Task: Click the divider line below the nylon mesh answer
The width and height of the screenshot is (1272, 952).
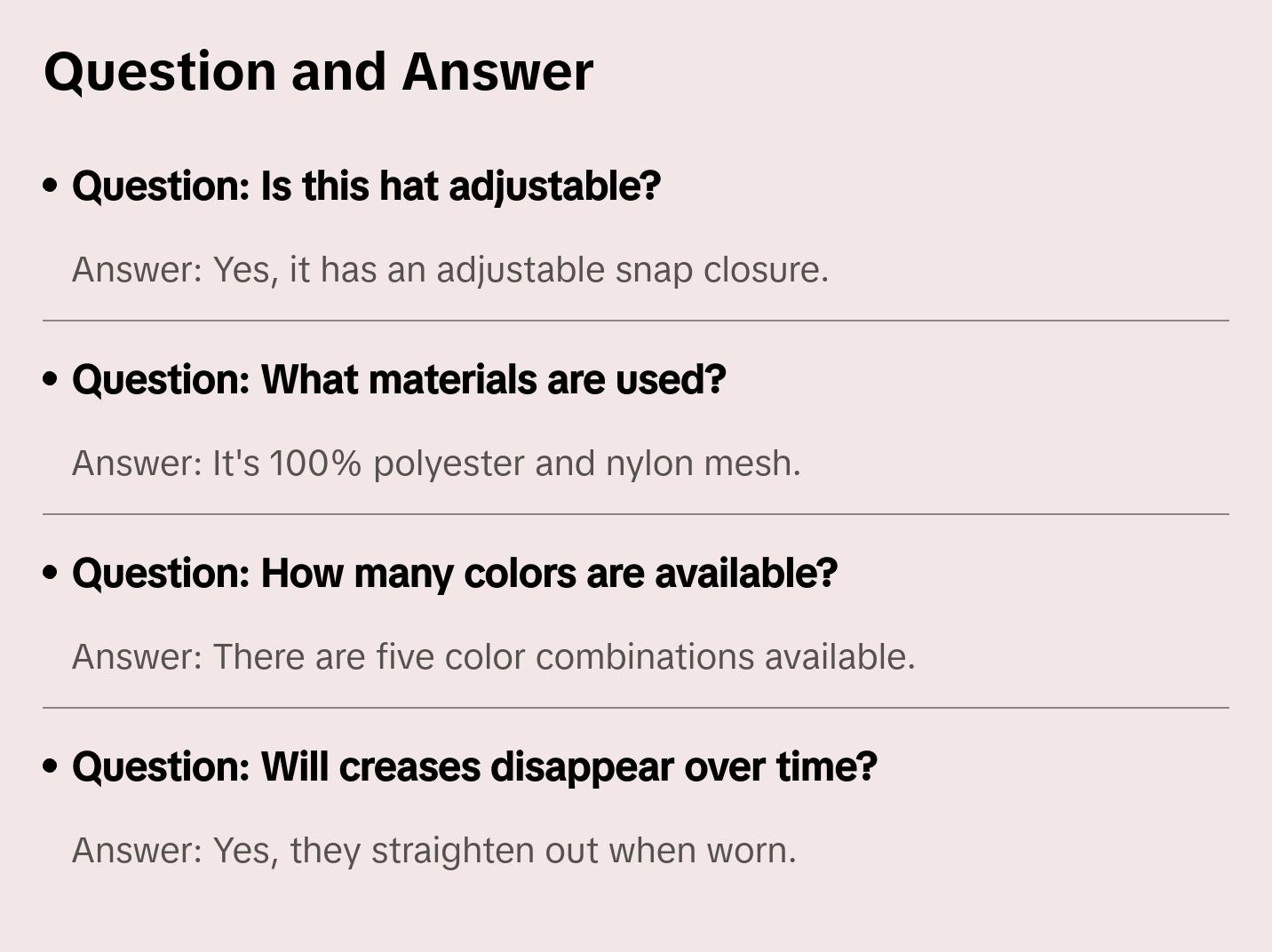Action: [x=635, y=514]
